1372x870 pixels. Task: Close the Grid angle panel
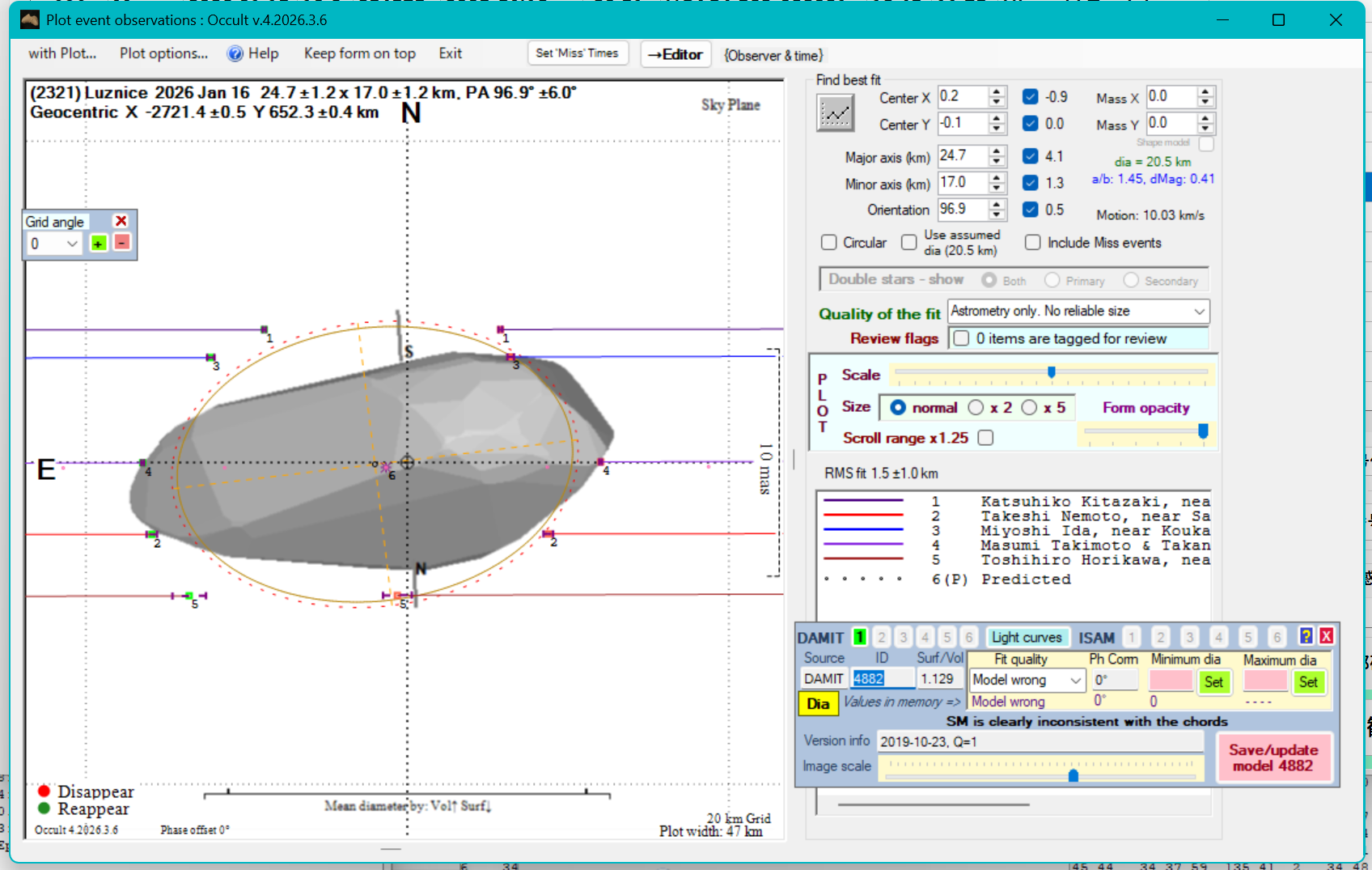point(121,221)
